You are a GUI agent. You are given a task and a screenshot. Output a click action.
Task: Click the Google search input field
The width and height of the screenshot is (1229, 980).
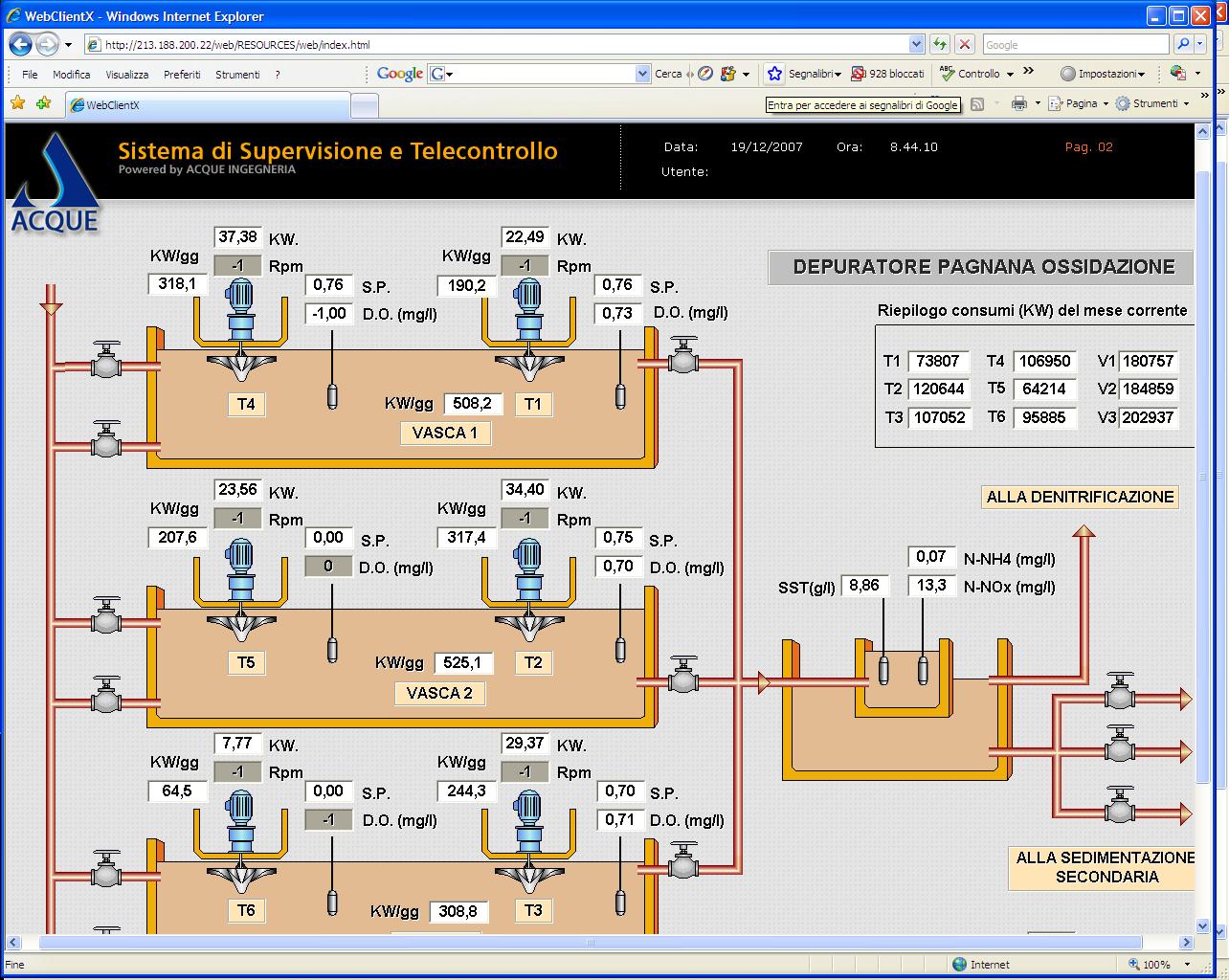tap(1075, 44)
